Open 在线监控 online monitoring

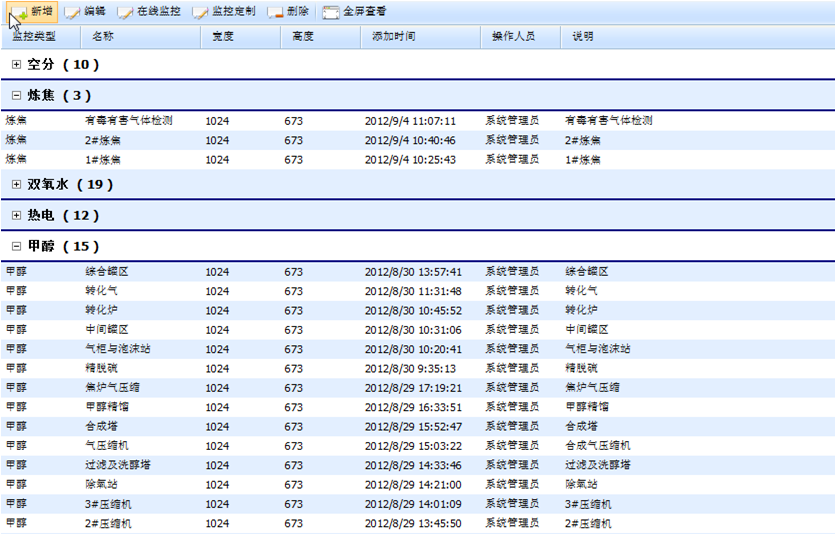tap(150, 11)
